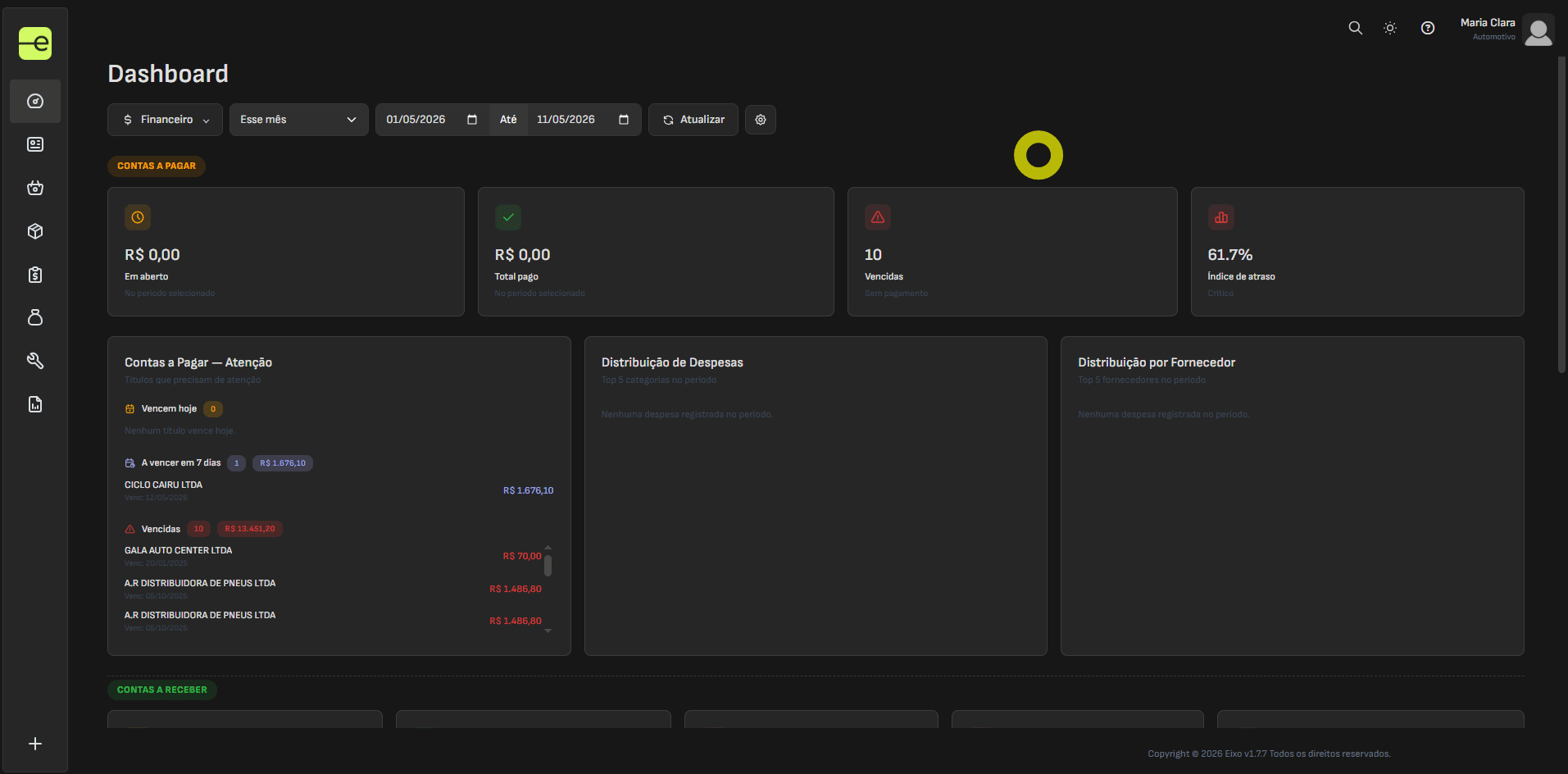
Task: Toggle light theme with the sun icon
Action: 1390,28
